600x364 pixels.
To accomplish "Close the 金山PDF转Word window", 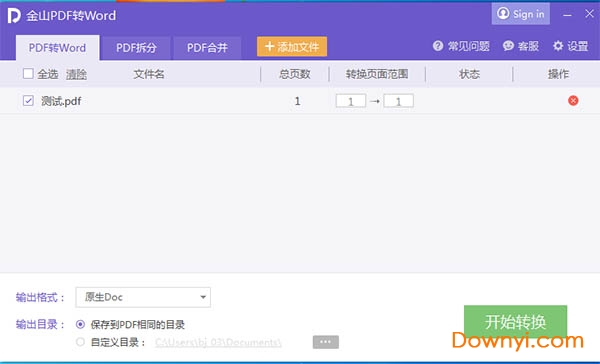I will (x=589, y=14).
